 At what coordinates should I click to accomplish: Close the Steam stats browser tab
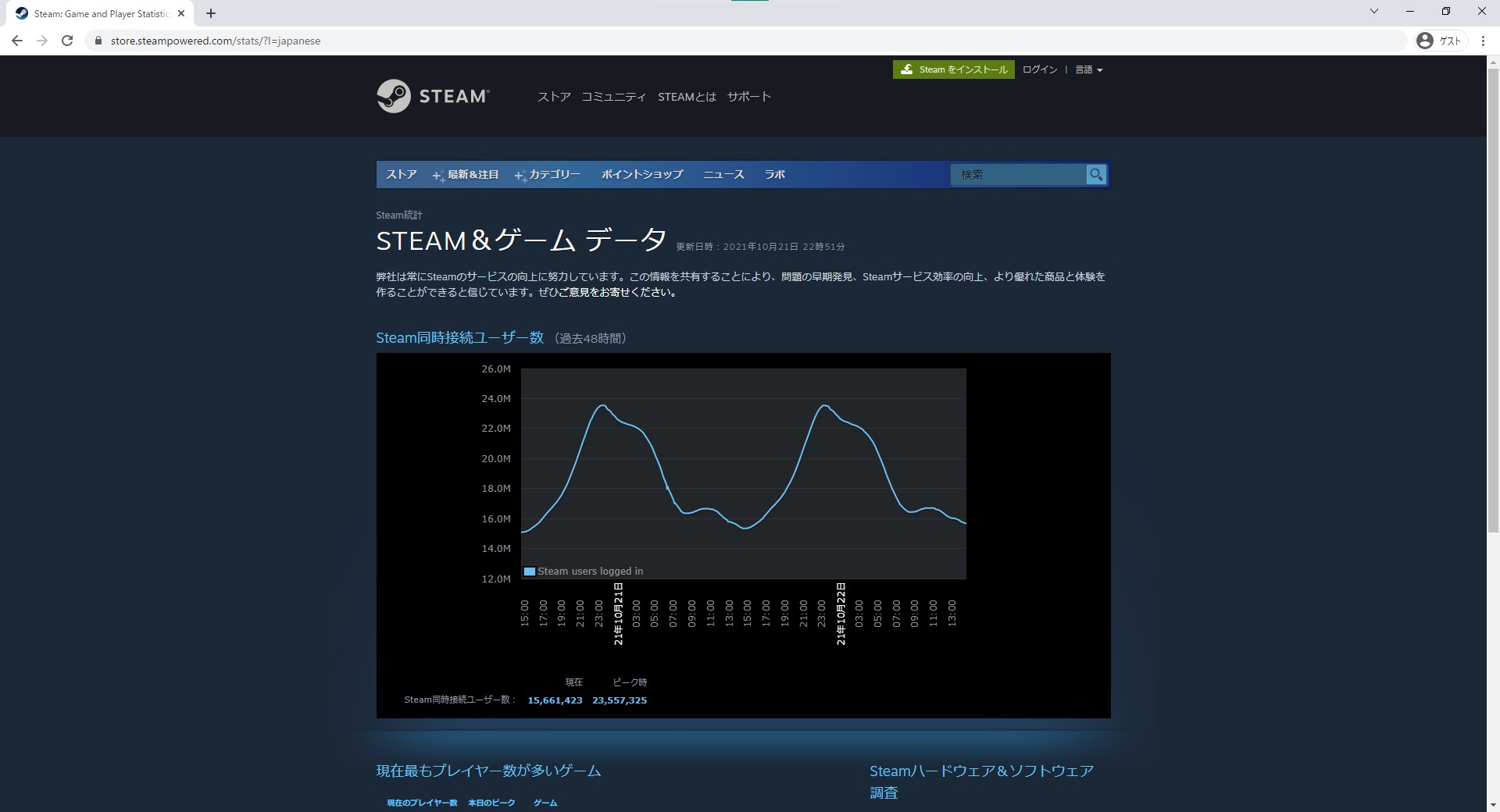pyautogui.click(x=181, y=13)
